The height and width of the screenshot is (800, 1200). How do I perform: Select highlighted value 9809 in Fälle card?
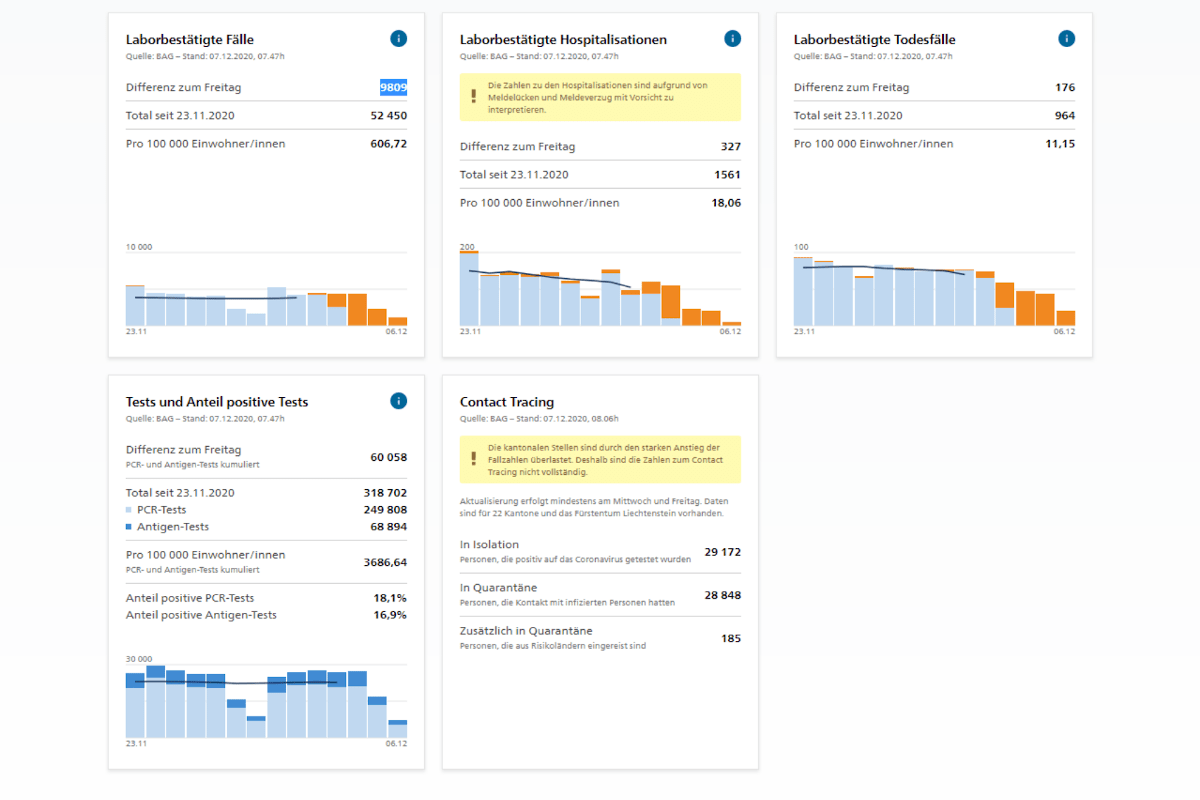[393, 87]
